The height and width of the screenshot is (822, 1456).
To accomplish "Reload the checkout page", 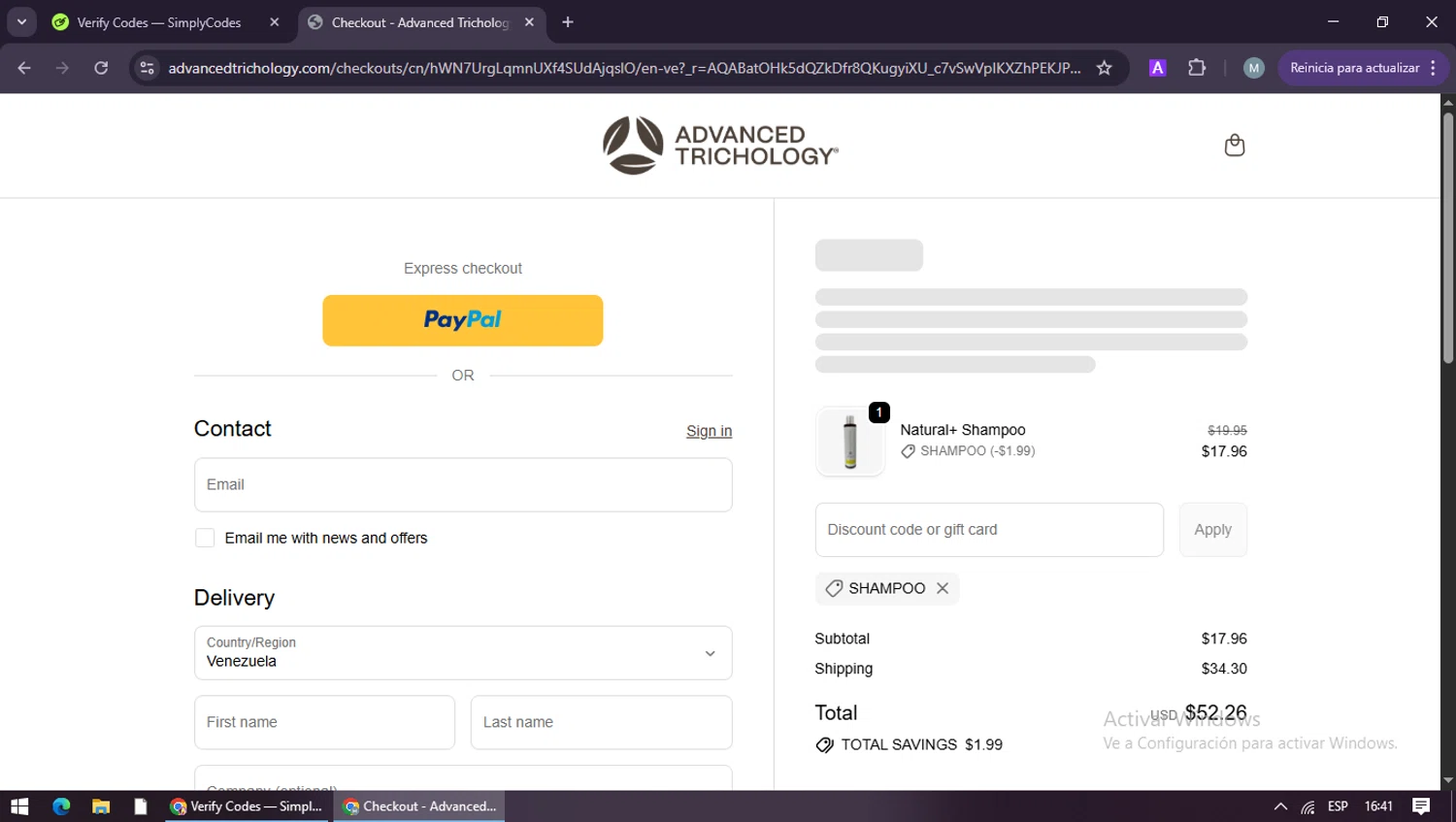I will (101, 68).
